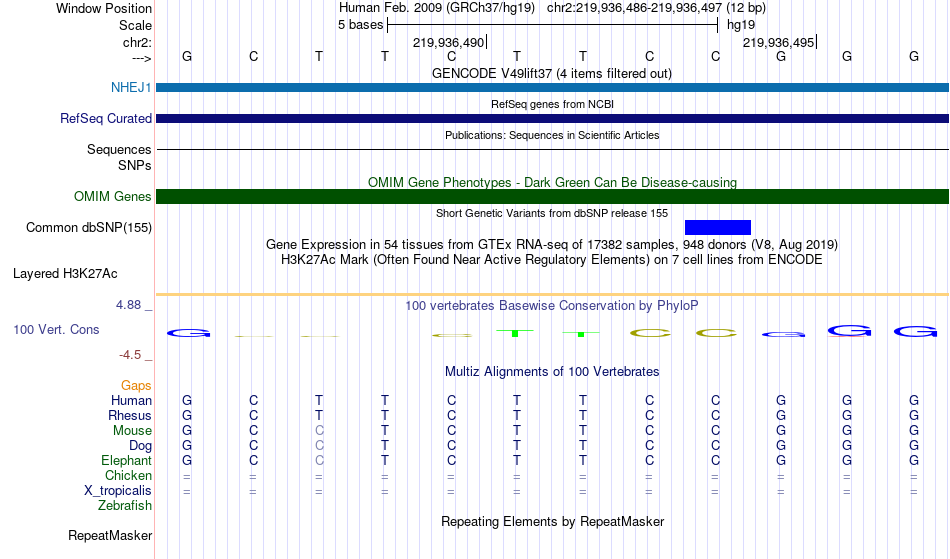Click the Multiz Alignments of 100 Vertebrates title
The width and height of the screenshot is (950, 559).
coord(552,371)
